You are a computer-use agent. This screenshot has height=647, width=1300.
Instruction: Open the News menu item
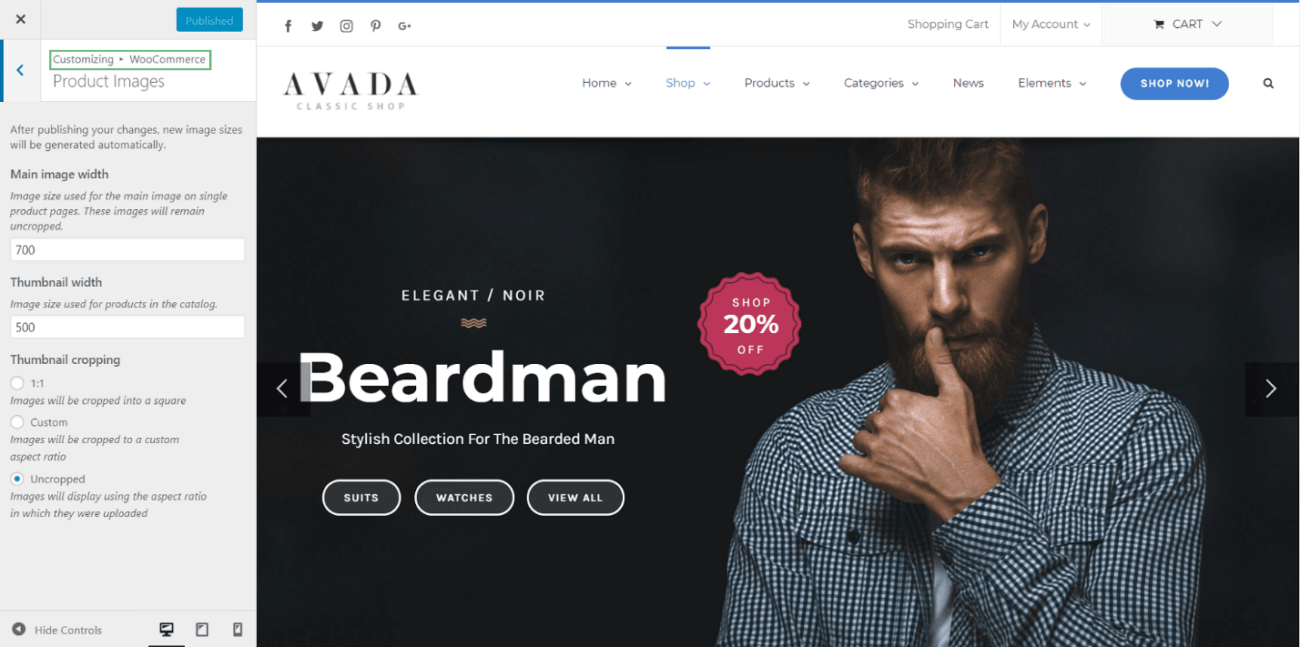(968, 83)
